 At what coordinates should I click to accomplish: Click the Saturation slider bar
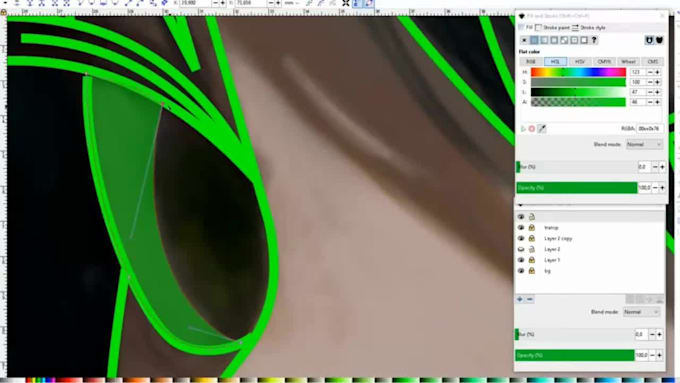pyautogui.click(x=578, y=82)
